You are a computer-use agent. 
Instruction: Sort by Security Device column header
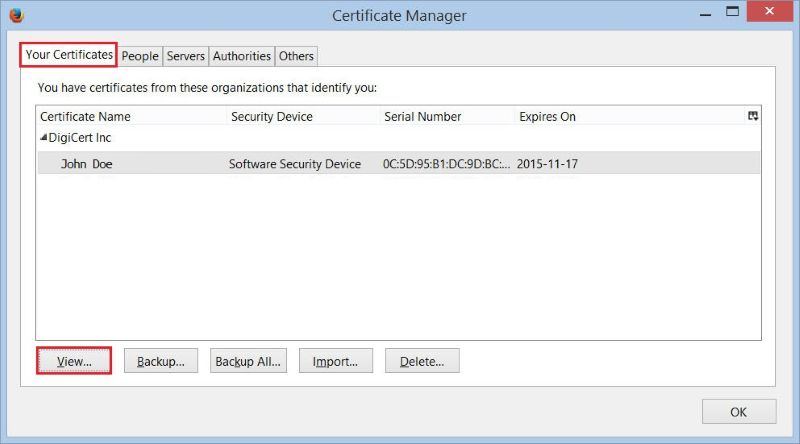303,116
